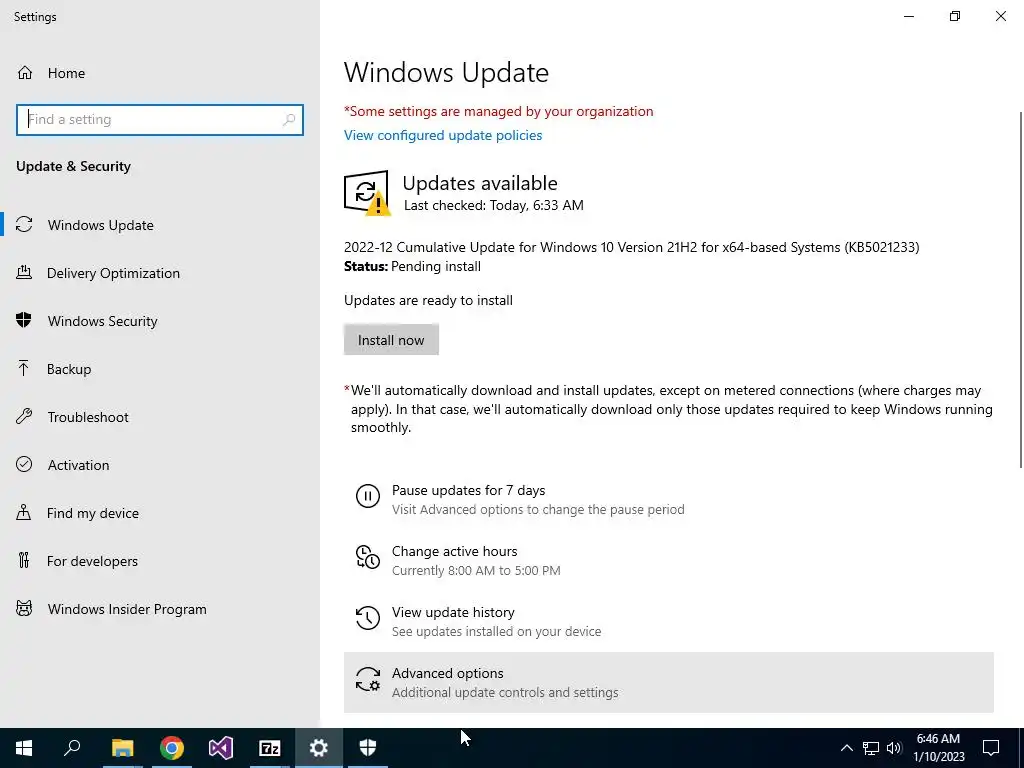Click the Updates available warning icon
Viewport: 1024px width, 768px height.
367,193
